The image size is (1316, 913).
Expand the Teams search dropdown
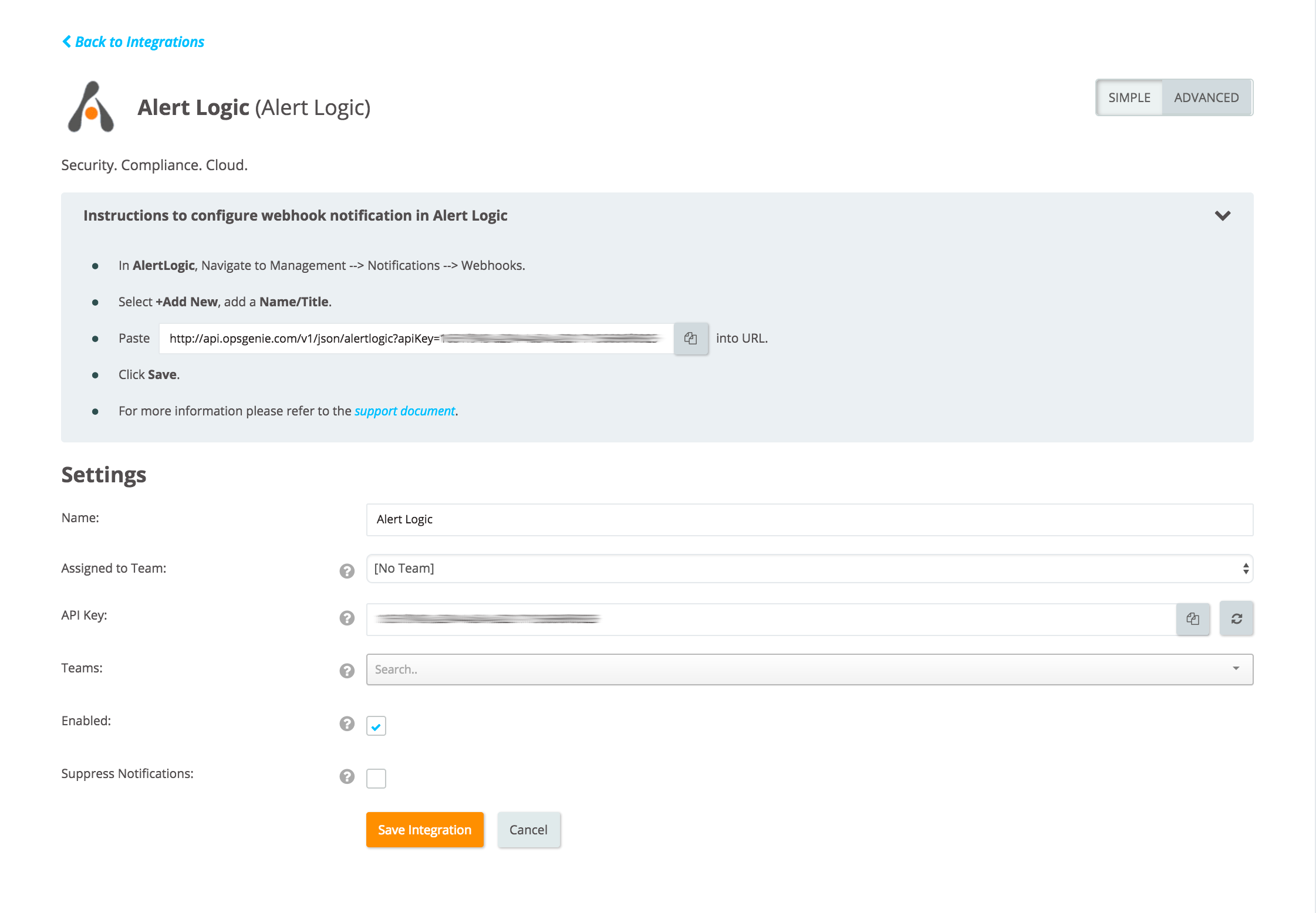click(809, 669)
